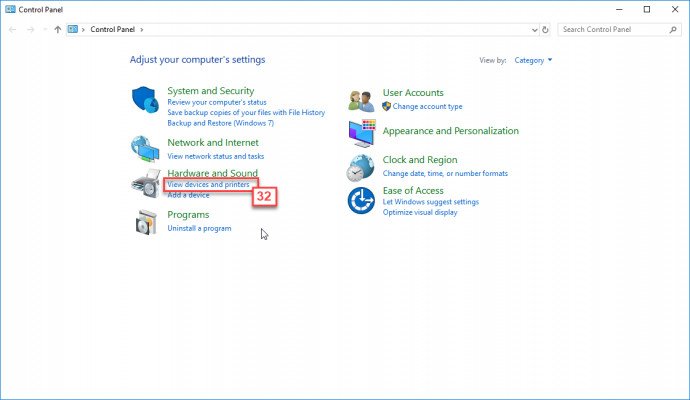Image resolution: width=690 pixels, height=400 pixels.
Task: Open the Appearance and Personalization monitor icon
Action: (362, 133)
